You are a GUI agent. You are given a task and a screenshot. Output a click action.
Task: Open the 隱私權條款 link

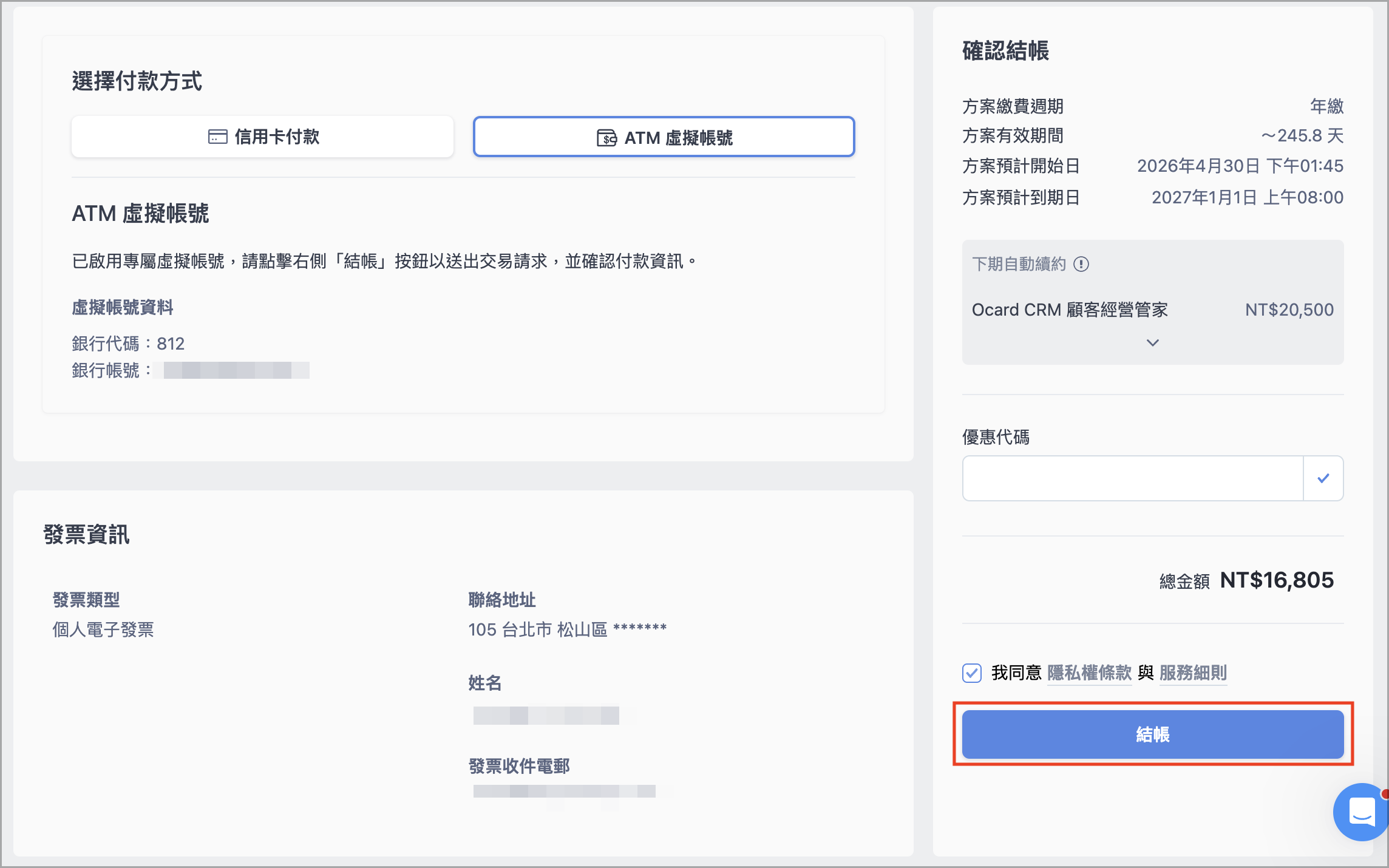click(1090, 673)
